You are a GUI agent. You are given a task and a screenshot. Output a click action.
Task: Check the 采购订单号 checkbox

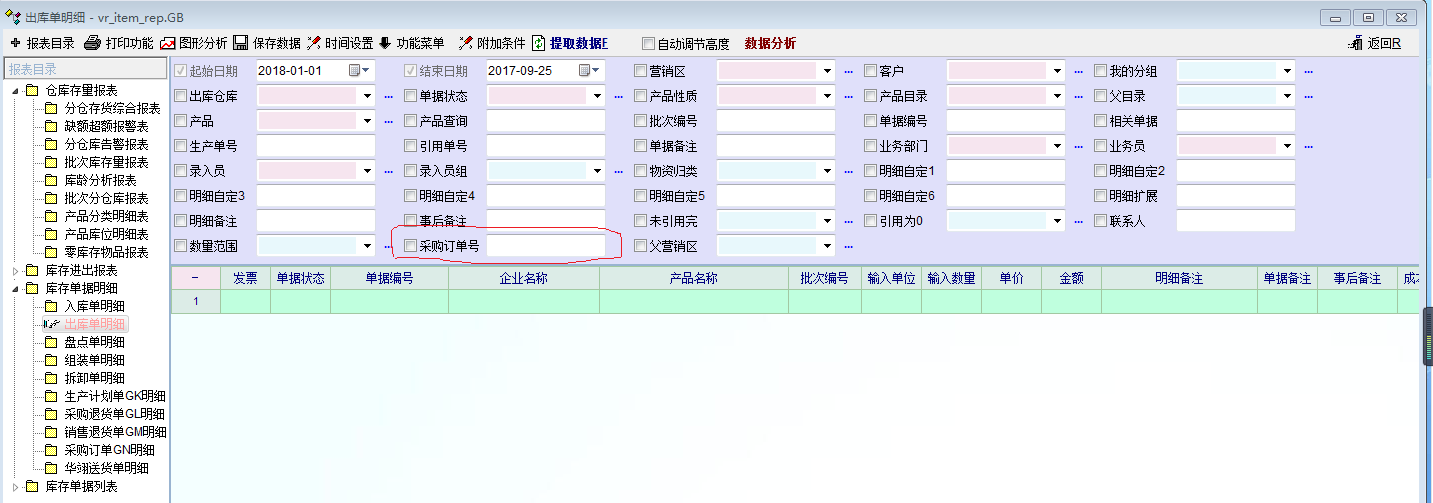point(410,245)
